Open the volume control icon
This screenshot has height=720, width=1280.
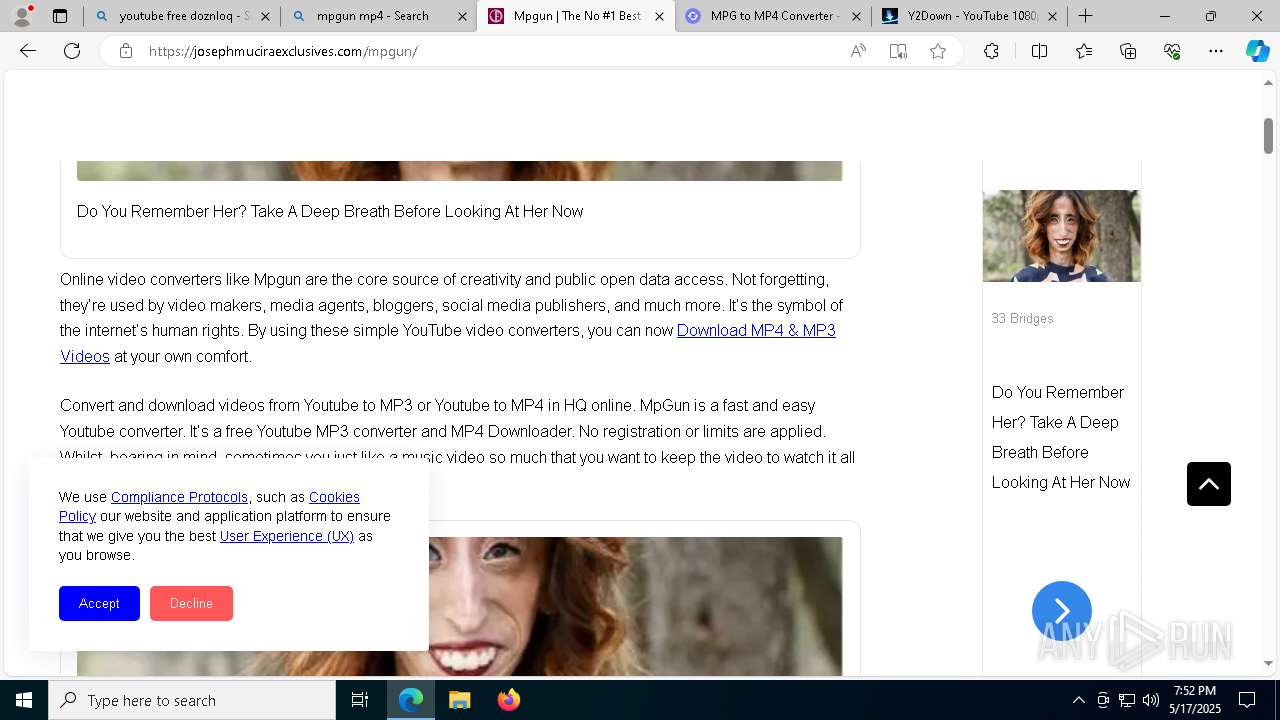1151,700
